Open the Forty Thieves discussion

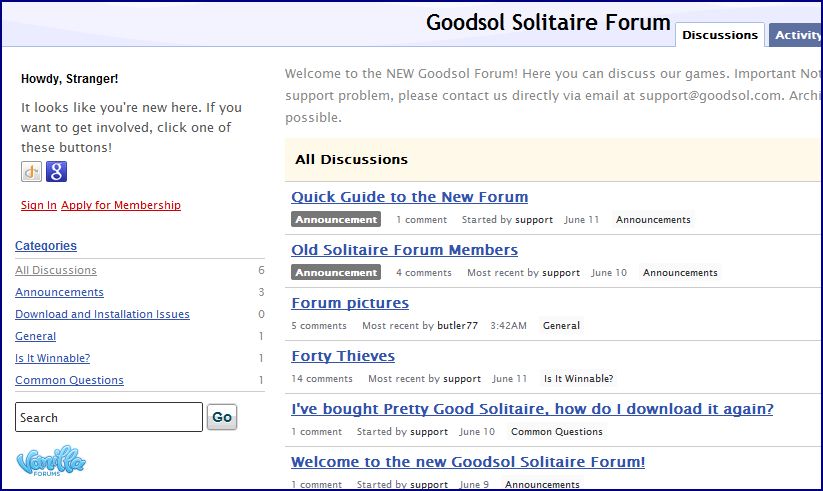point(343,356)
